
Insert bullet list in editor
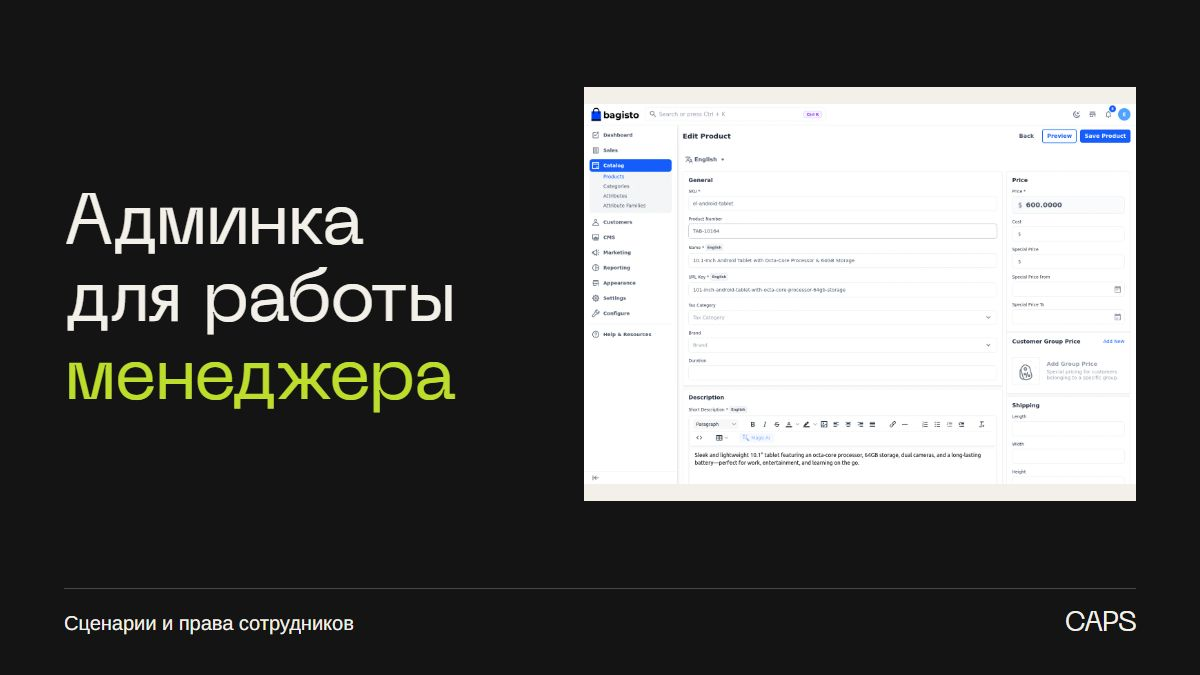click(x=937, y=424)
